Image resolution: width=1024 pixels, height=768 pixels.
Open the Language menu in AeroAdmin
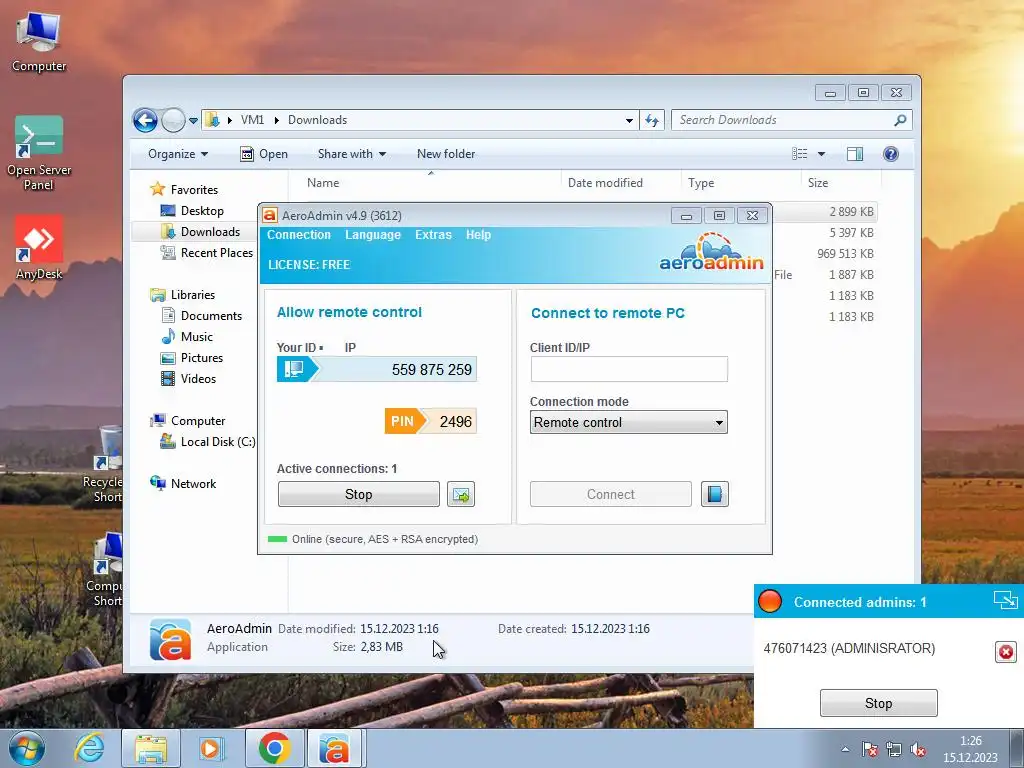tap(372, 234)
